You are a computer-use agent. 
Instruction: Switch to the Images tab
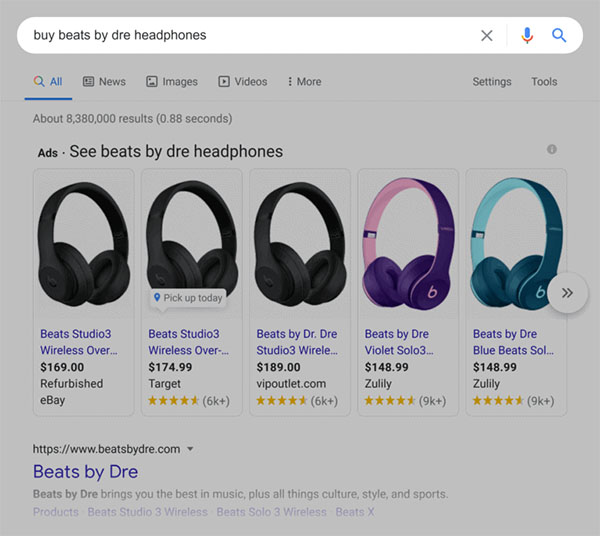(x=172, y=81)
